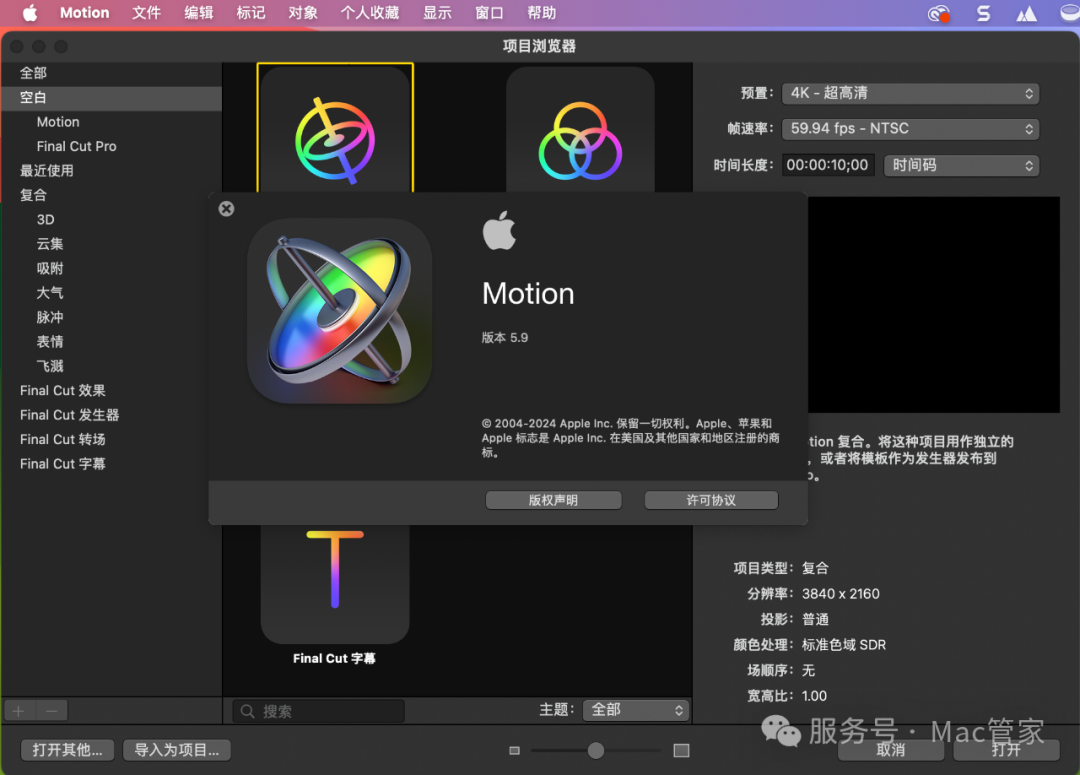Open the 窗口 menu

[488, 13]
